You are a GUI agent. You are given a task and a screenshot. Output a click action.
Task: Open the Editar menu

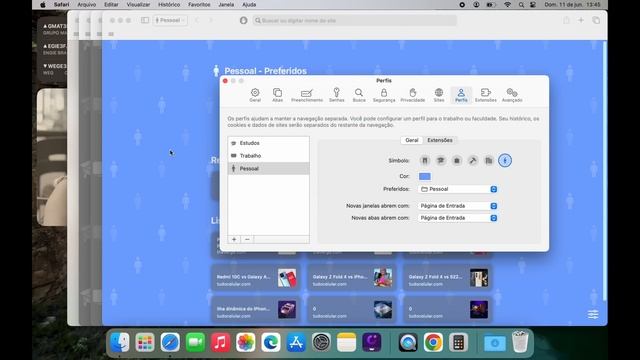111,4
